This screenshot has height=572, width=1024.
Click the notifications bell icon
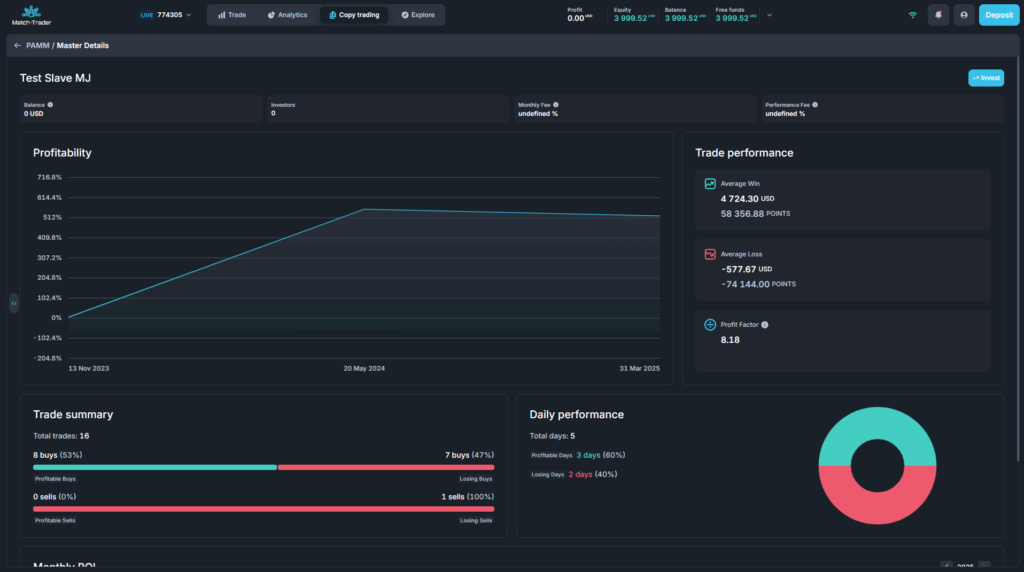(x=938, y=15)
